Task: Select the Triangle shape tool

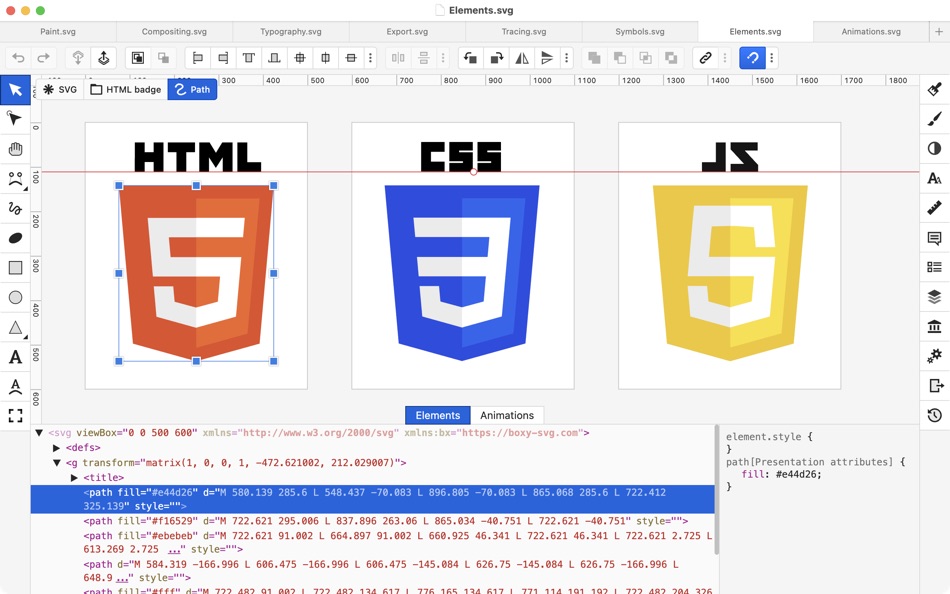Action: click(15, 328)
